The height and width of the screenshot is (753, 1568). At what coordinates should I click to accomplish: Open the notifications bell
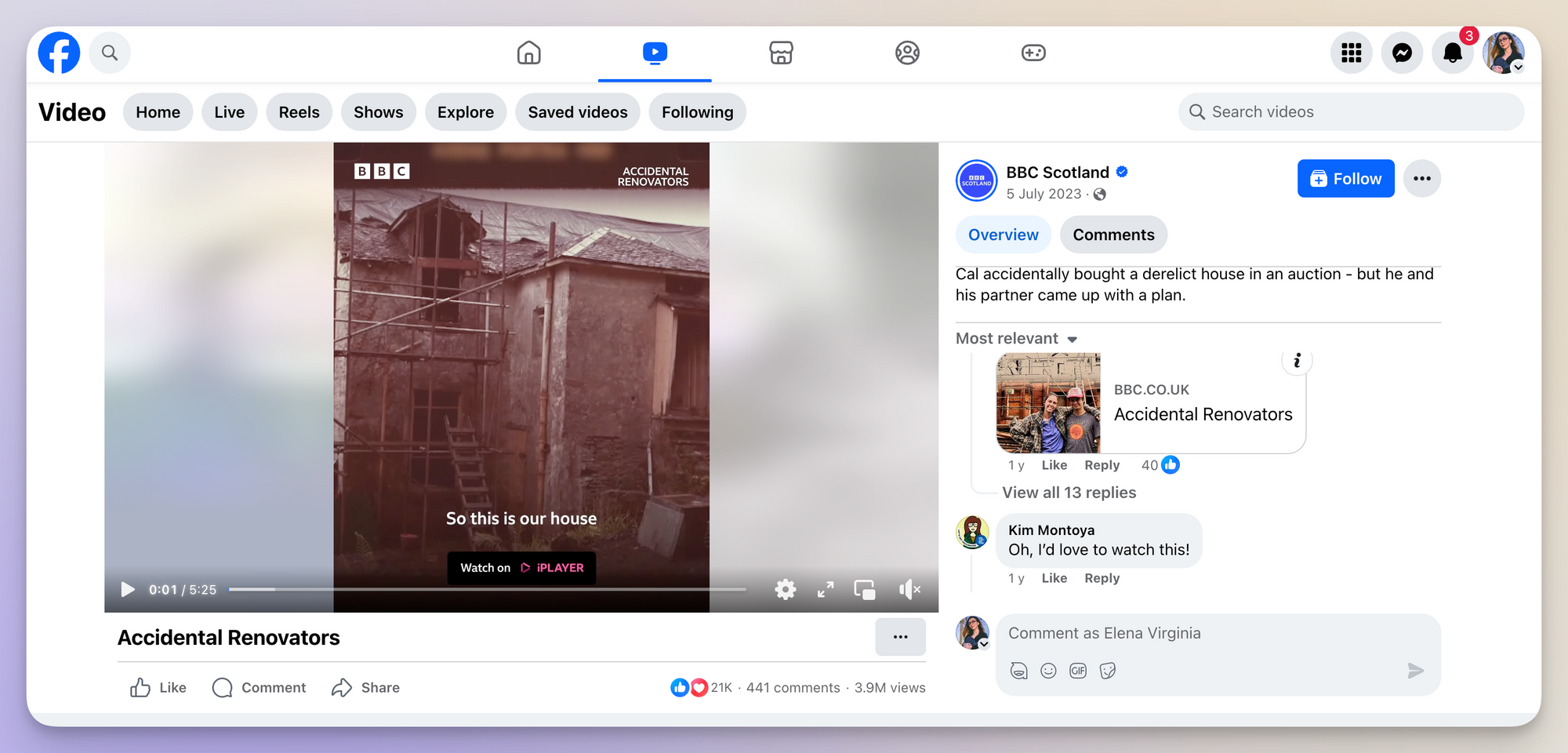point(1452,53)
